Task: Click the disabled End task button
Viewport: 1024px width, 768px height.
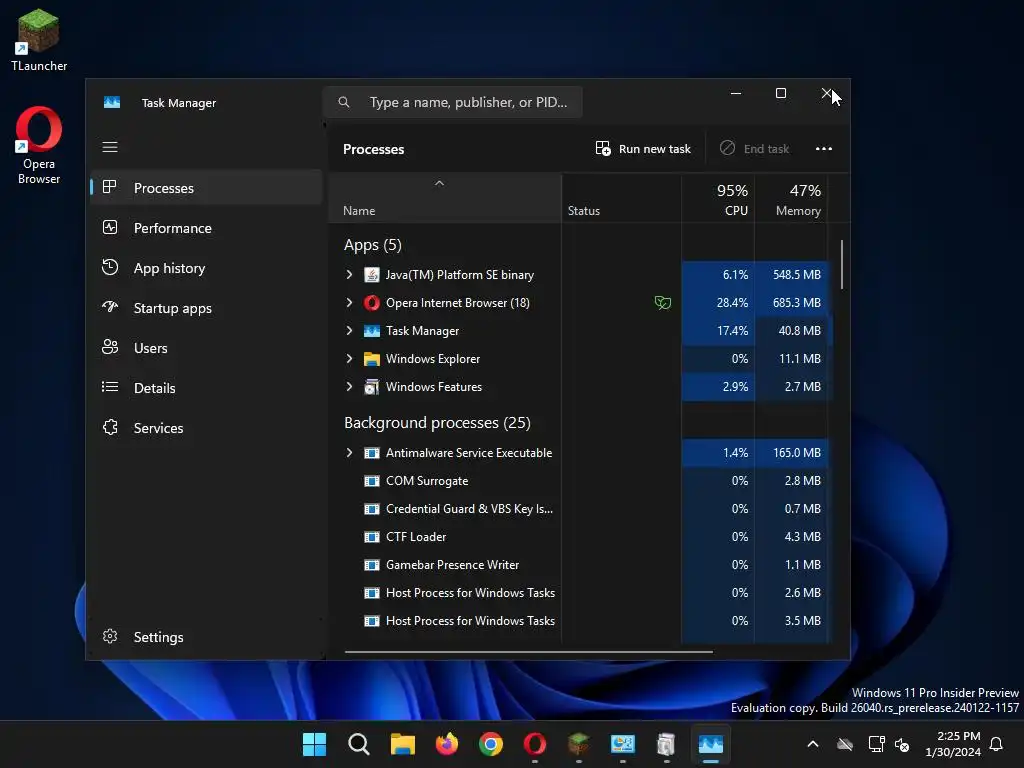Action: pos(754,149)
